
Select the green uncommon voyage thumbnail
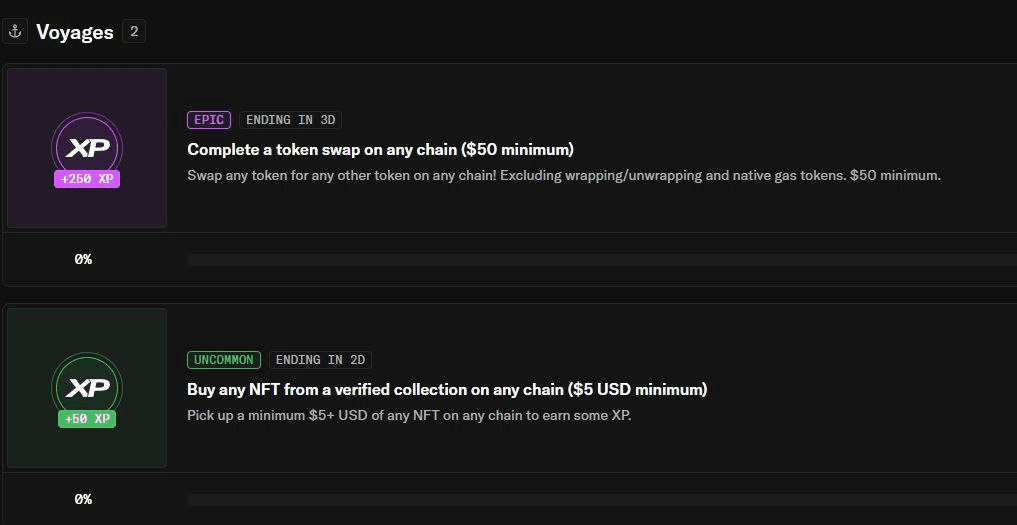pos(87,388)
